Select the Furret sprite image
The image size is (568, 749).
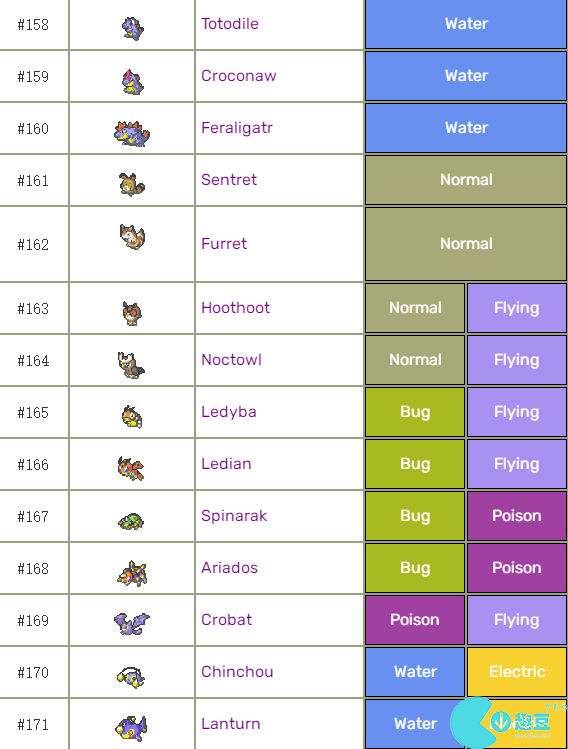pyautogui.click(x=132, y=236)
